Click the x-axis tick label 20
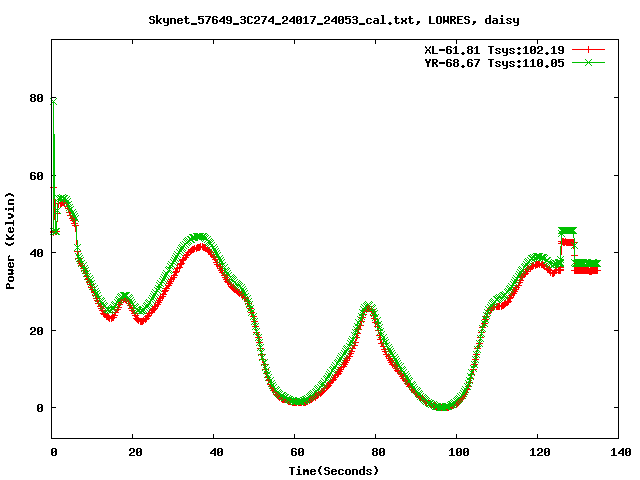 point(135,452)
